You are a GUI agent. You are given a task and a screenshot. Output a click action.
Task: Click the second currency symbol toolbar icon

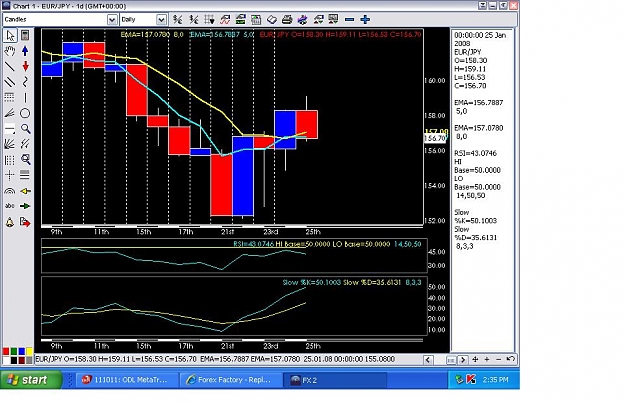[x=193, y=19]
